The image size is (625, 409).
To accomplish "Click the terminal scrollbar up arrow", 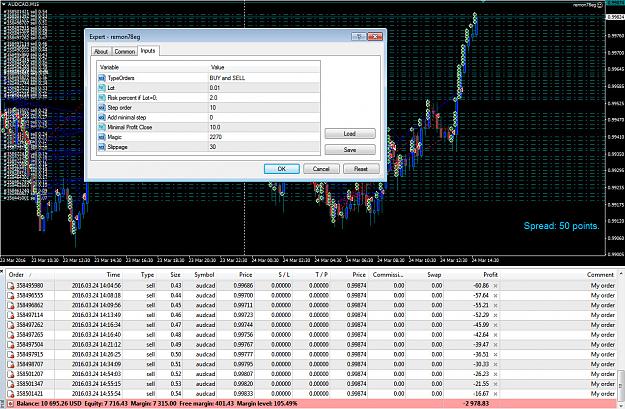I will (621, 274).
